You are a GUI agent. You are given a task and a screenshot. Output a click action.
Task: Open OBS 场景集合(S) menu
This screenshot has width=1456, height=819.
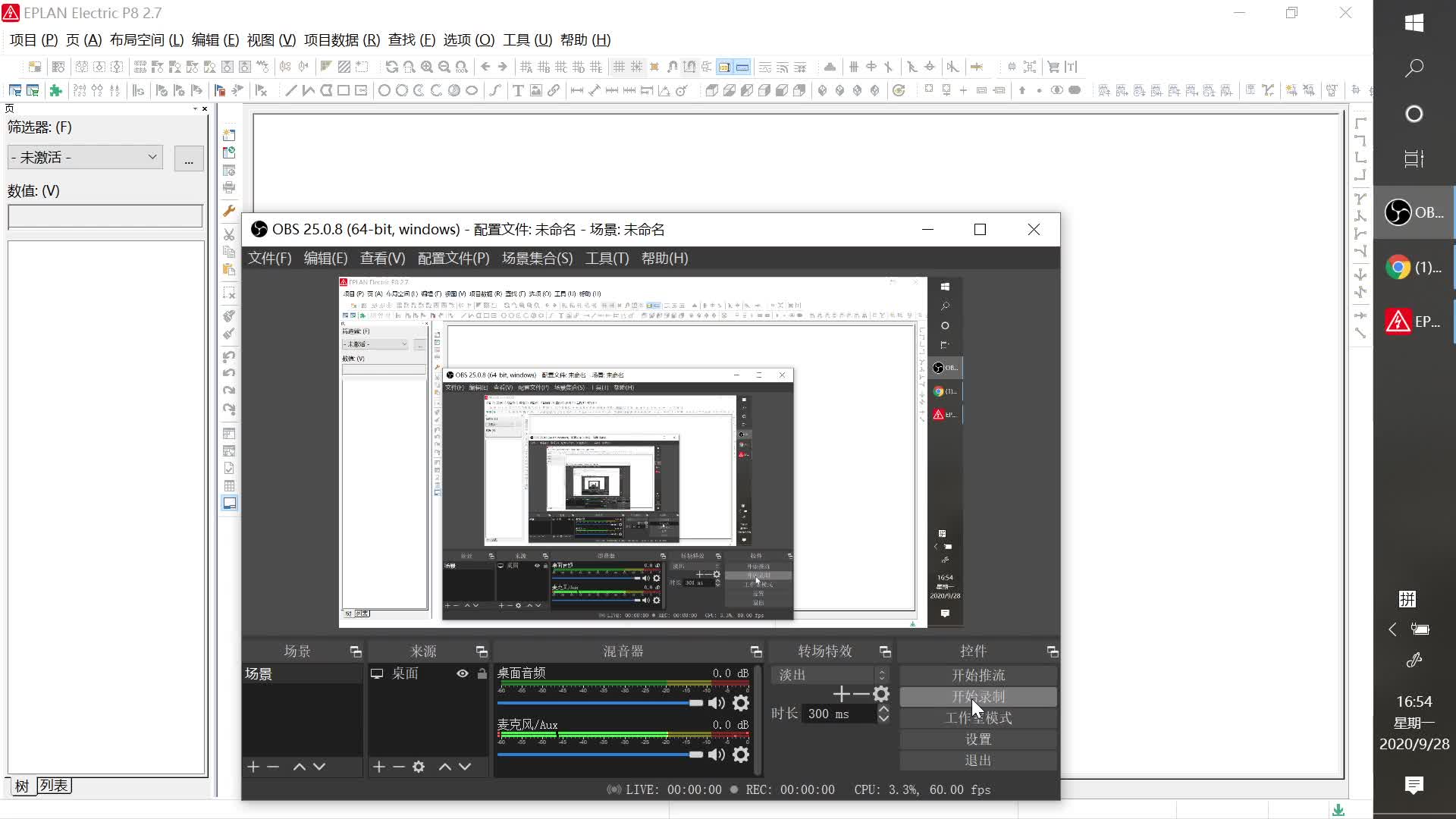[x=537, y=258]
